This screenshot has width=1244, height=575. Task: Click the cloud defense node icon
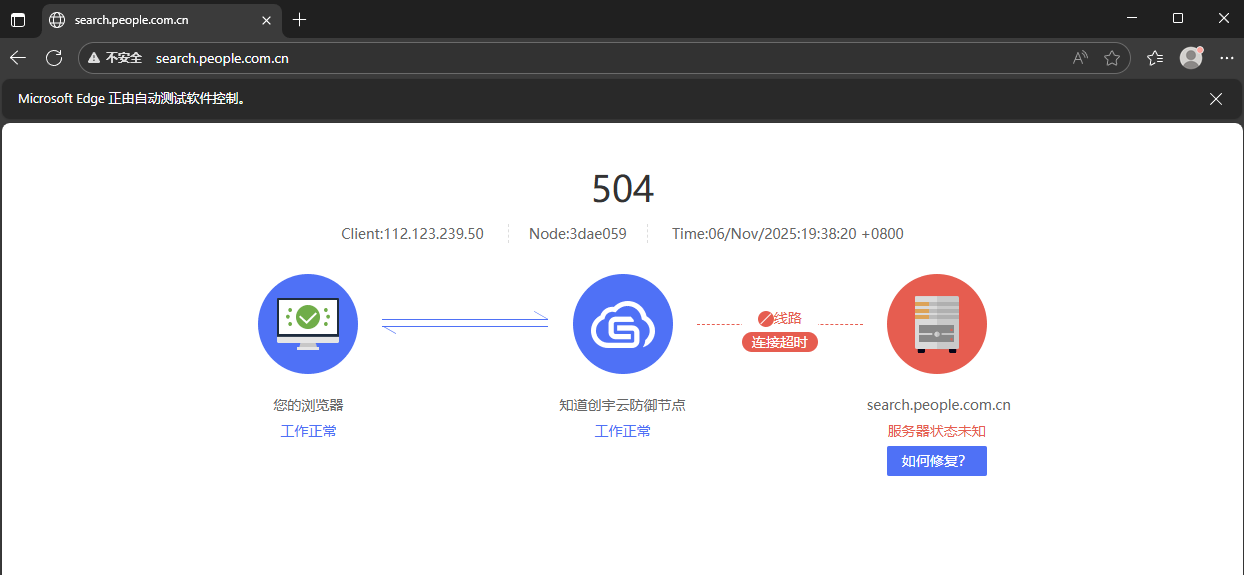coord(622,323)
